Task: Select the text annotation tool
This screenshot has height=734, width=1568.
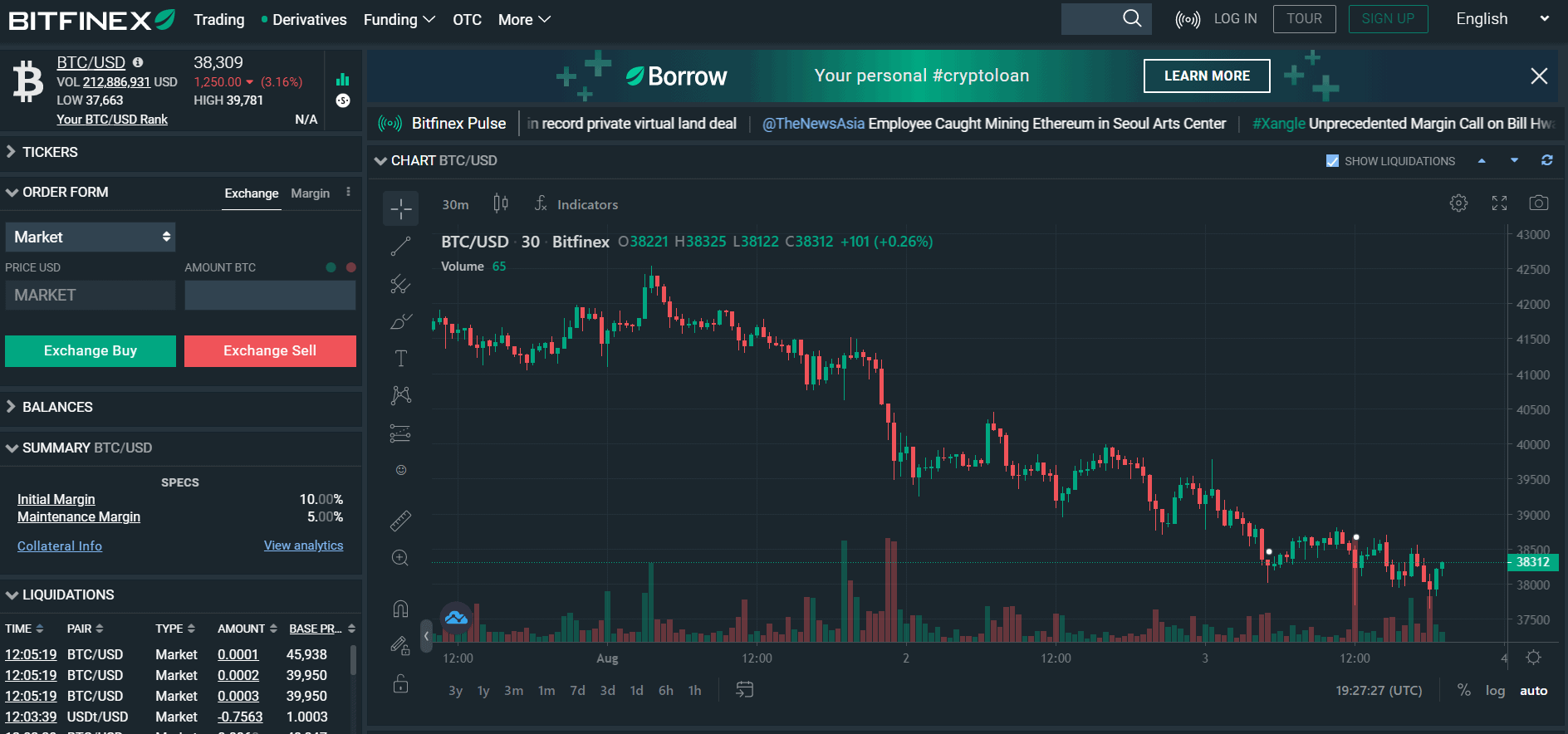Action: point(400,358)
